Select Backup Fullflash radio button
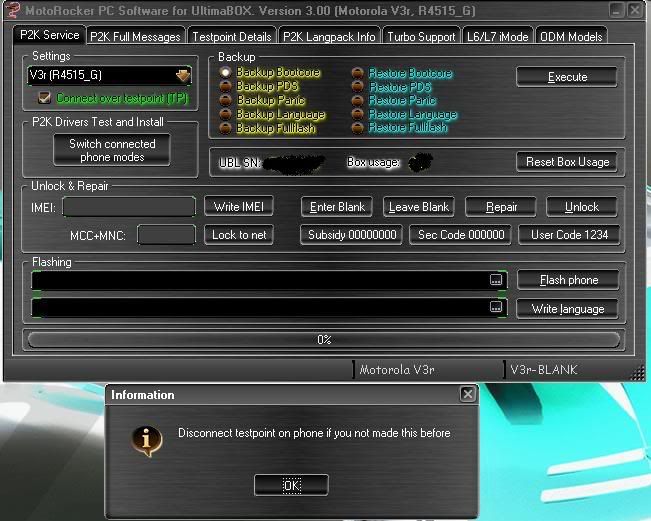Screen dimensions: 651x521 [x=225, y=128]
